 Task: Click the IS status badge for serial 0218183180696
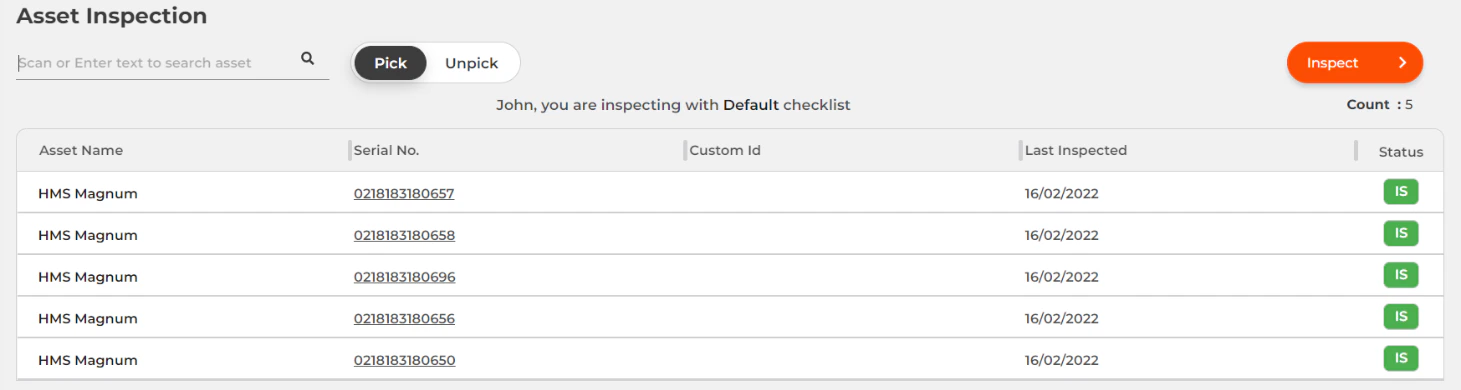tap(1401, 275)
